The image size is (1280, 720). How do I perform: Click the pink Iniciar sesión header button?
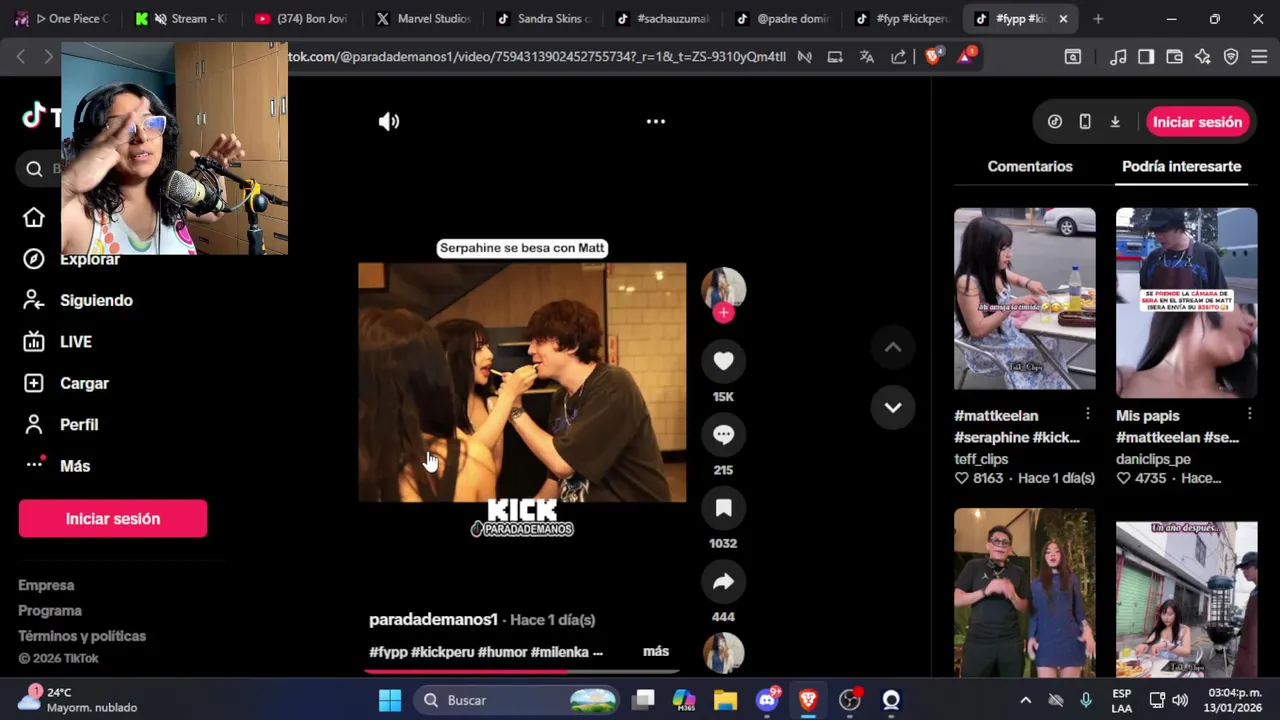click(x=1197, y=122)
